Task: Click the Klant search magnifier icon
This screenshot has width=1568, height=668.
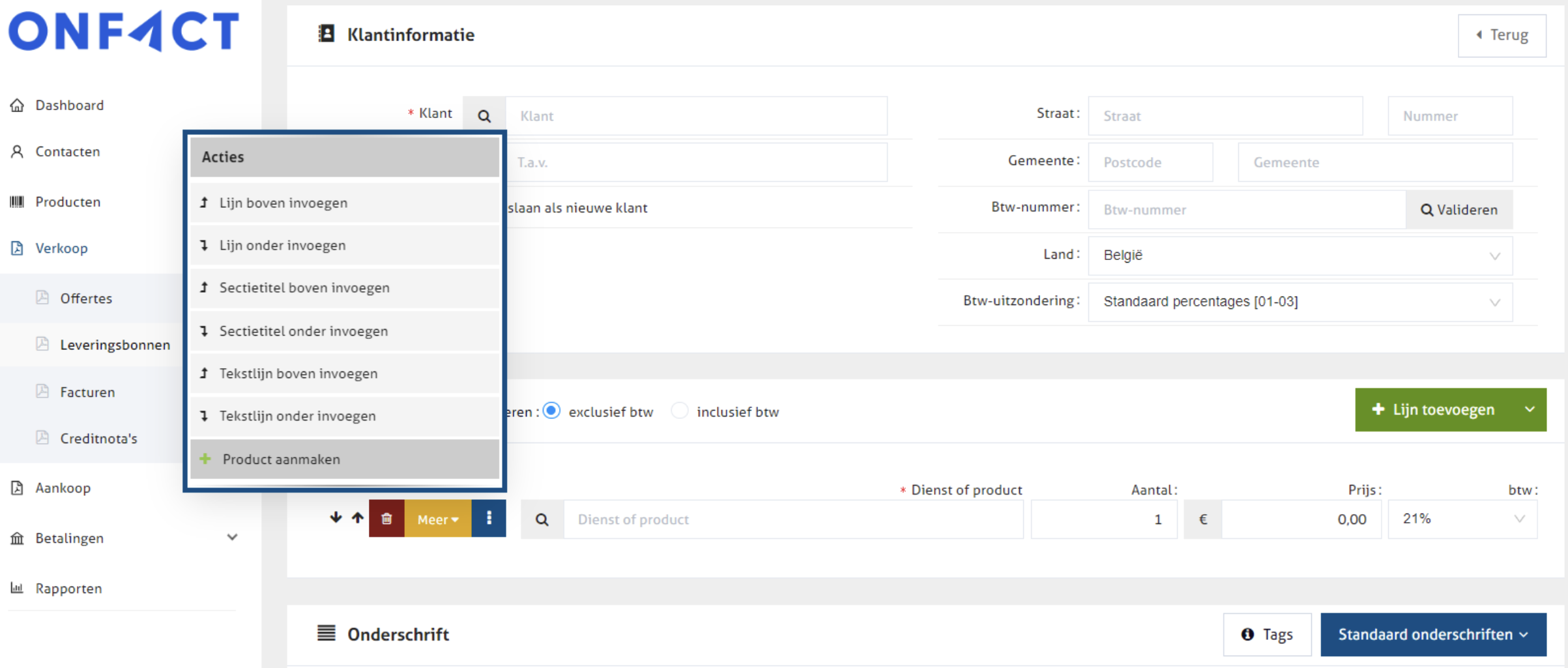Action: coord(484,116)
